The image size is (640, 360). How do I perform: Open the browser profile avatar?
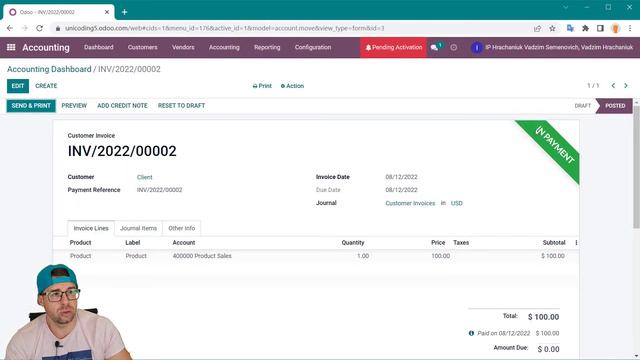pos(615,28)
